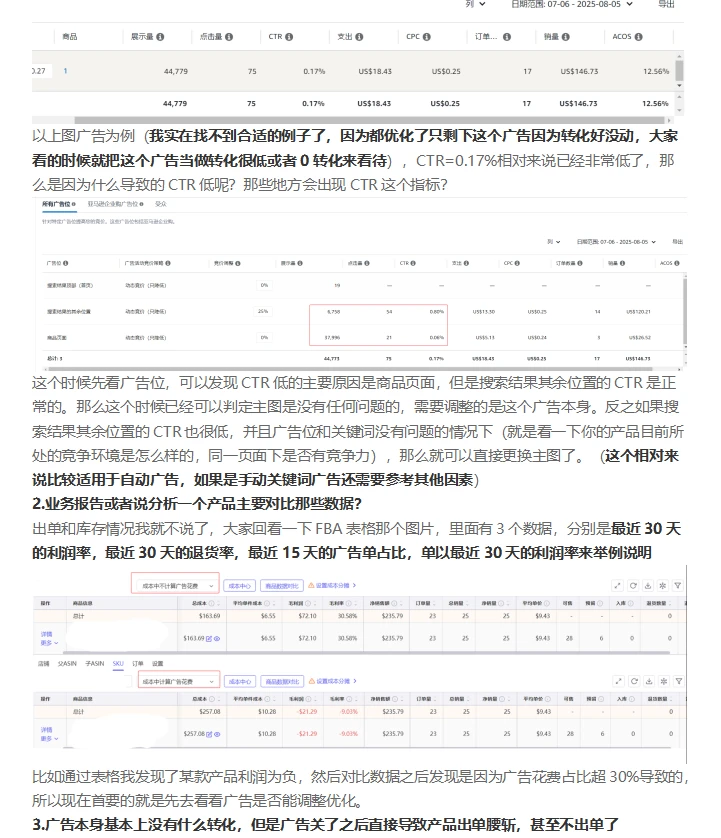The height and width of the screenshot is (838, 721).
Task: Click the download icon above the $257.08 cost table
Action: (x=649, y=681)
